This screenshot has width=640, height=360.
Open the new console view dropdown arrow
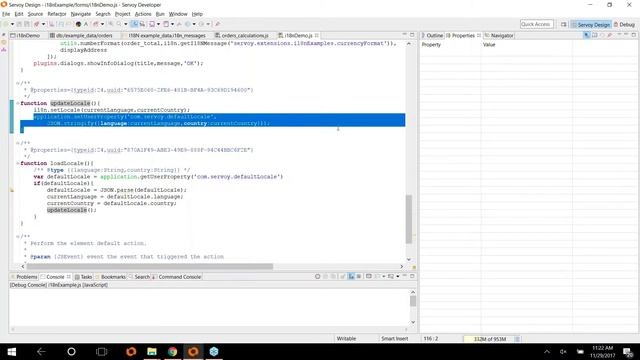(398, 276)
